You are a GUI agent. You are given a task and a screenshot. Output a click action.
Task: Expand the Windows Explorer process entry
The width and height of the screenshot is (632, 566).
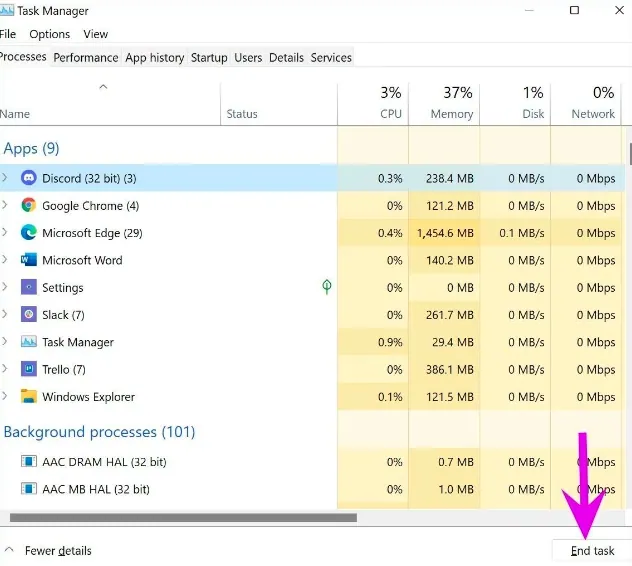[x=4, y=397]
